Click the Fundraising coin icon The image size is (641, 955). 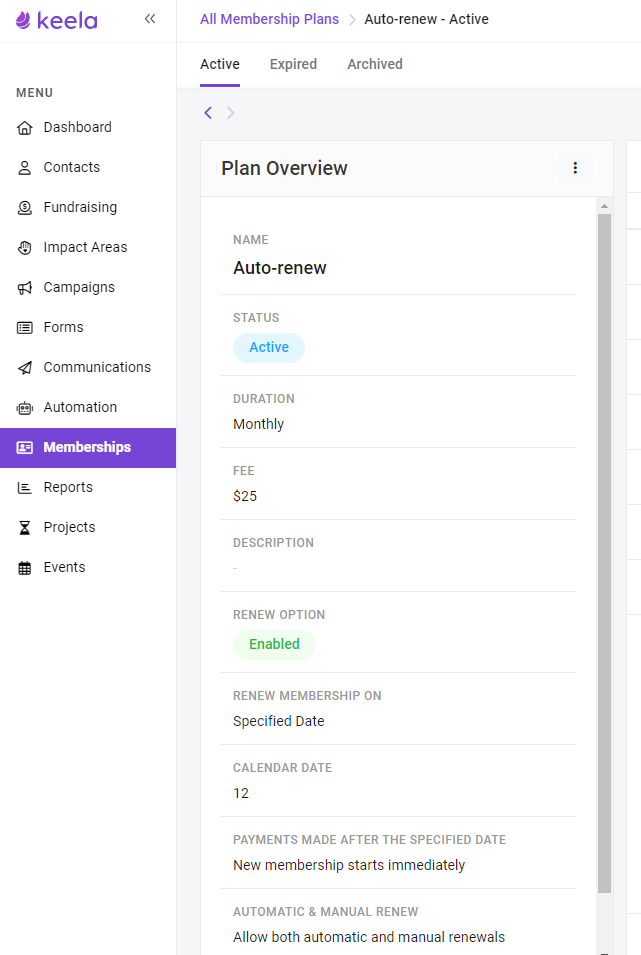[x=24, y=208]
